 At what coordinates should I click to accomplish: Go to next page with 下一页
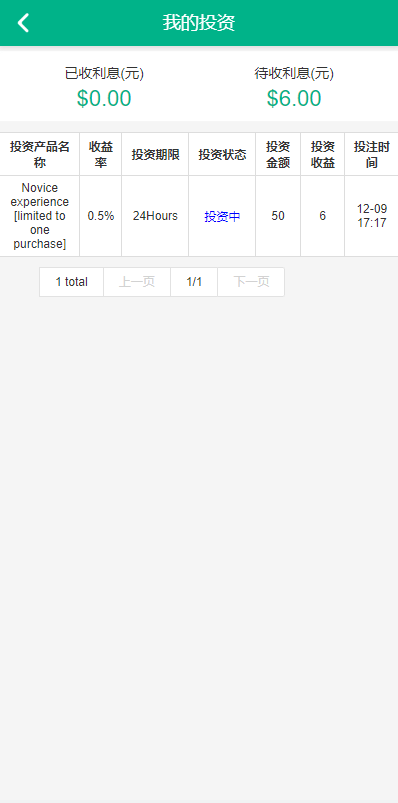click(x=251, y=282)
